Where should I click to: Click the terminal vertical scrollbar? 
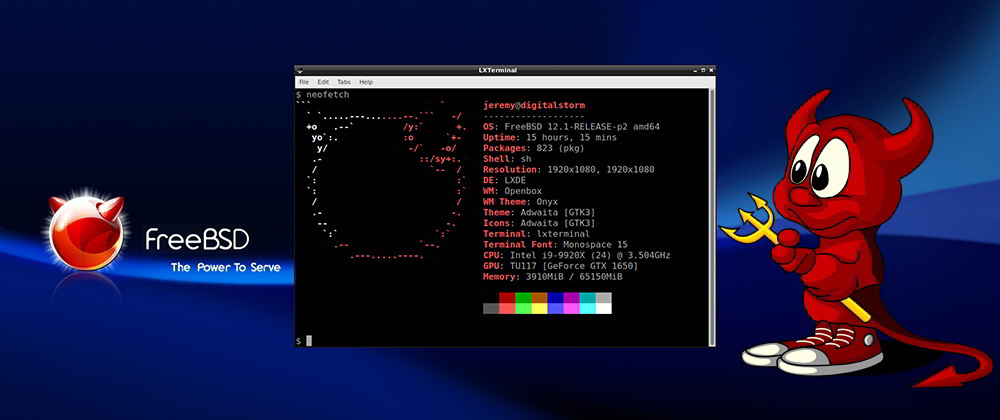[x=712, y=217]
